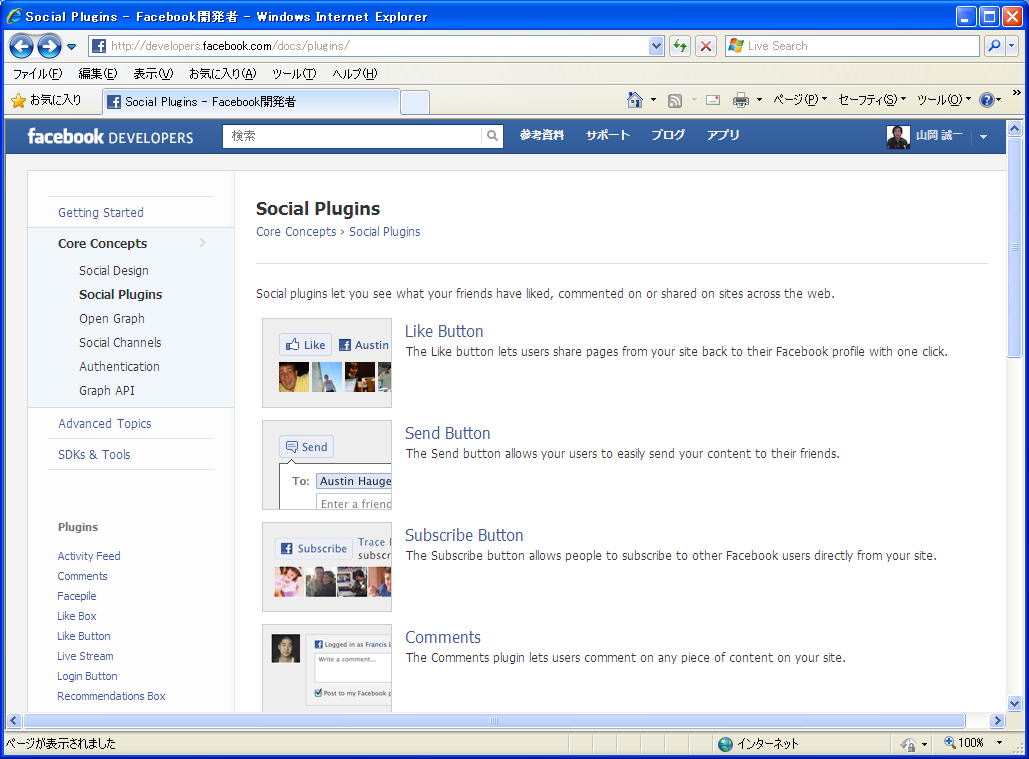Expand the address bar URL dropdown
Viewport: 1029px width, 759px height.
click(656, 46)
